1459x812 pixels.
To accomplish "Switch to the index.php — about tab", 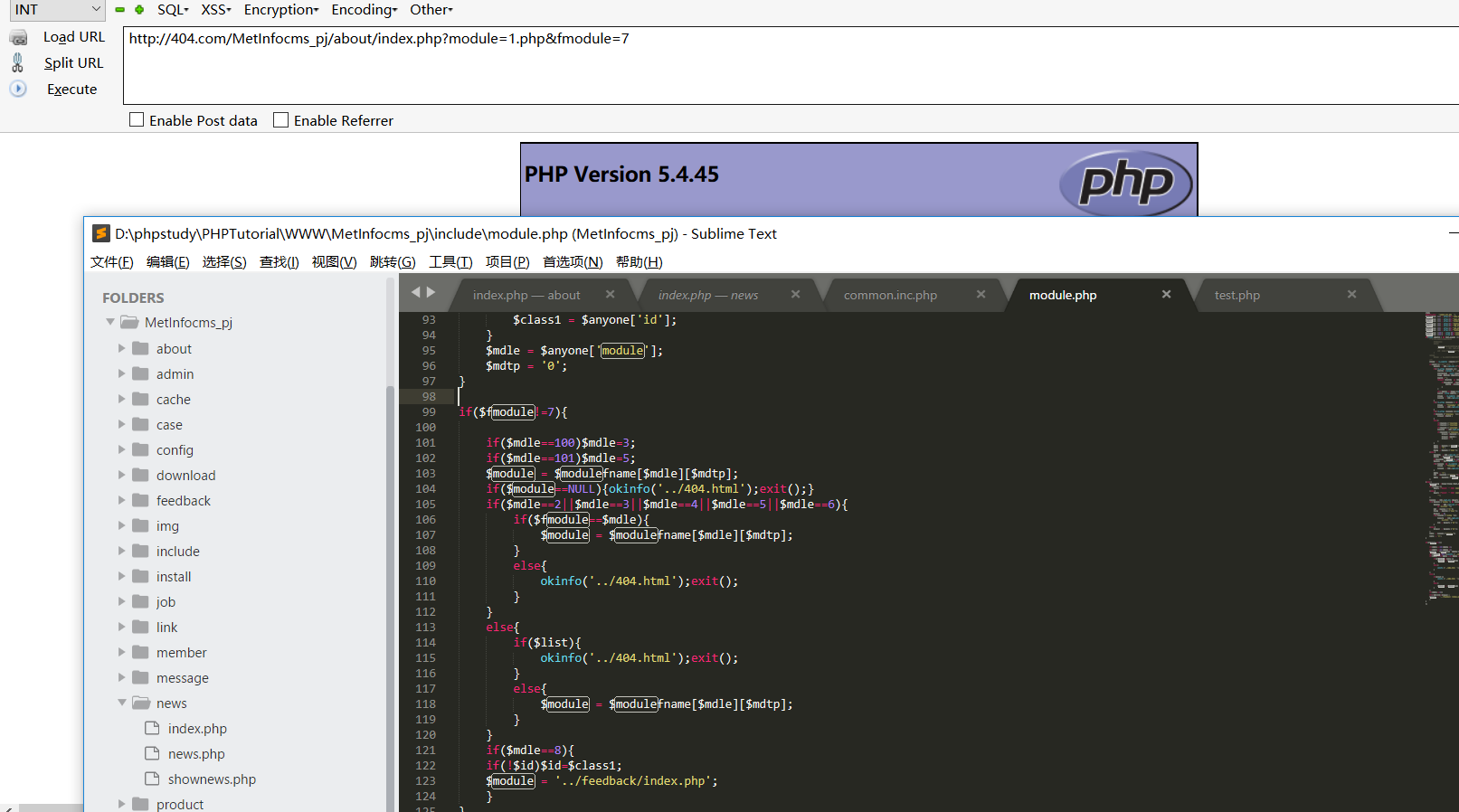I will (526, 295).
